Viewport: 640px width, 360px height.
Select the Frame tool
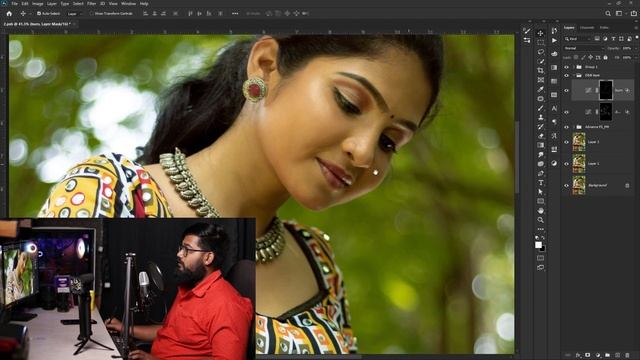click(540, 80)
